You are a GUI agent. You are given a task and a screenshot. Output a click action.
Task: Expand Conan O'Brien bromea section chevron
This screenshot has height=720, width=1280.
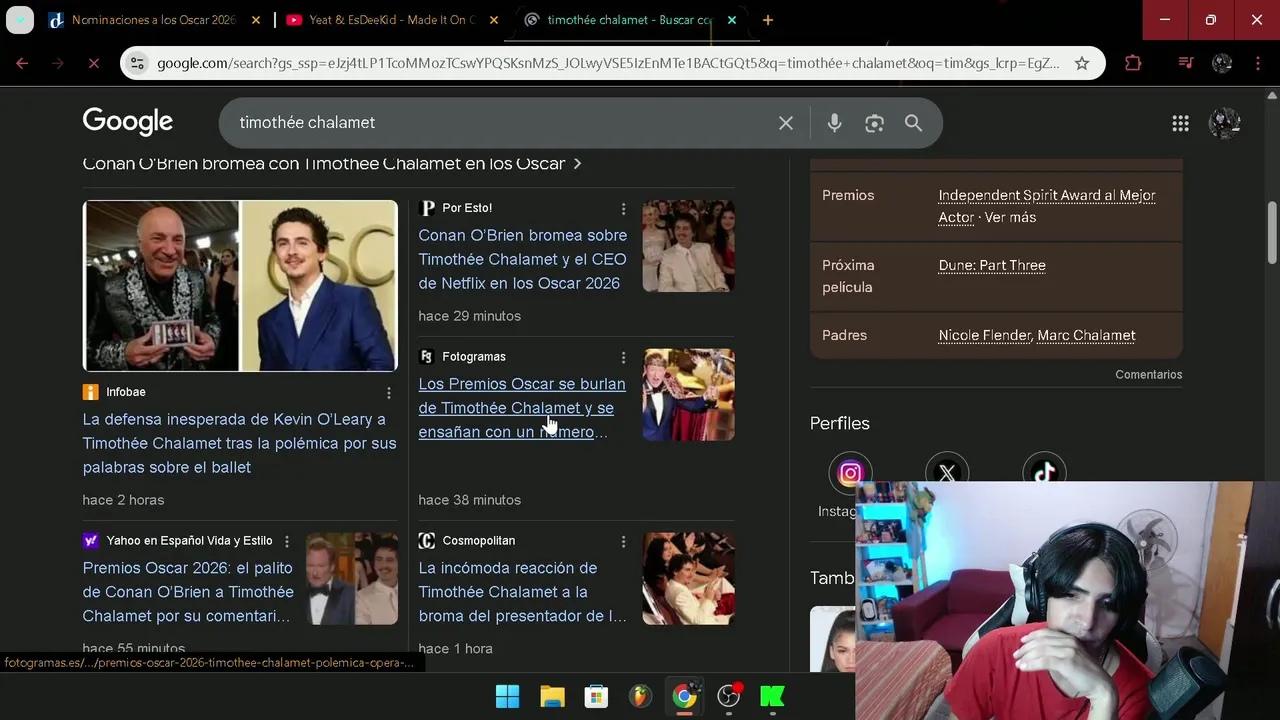point(577,163)
